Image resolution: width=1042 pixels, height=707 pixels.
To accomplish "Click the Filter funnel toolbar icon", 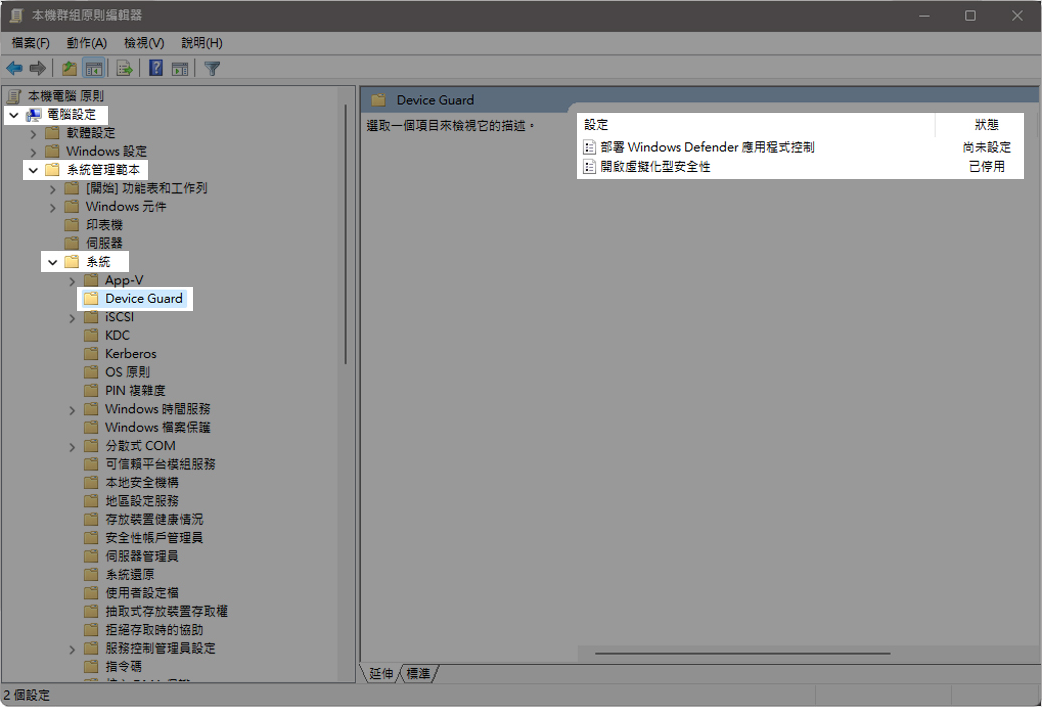I will tap(212, 68).
